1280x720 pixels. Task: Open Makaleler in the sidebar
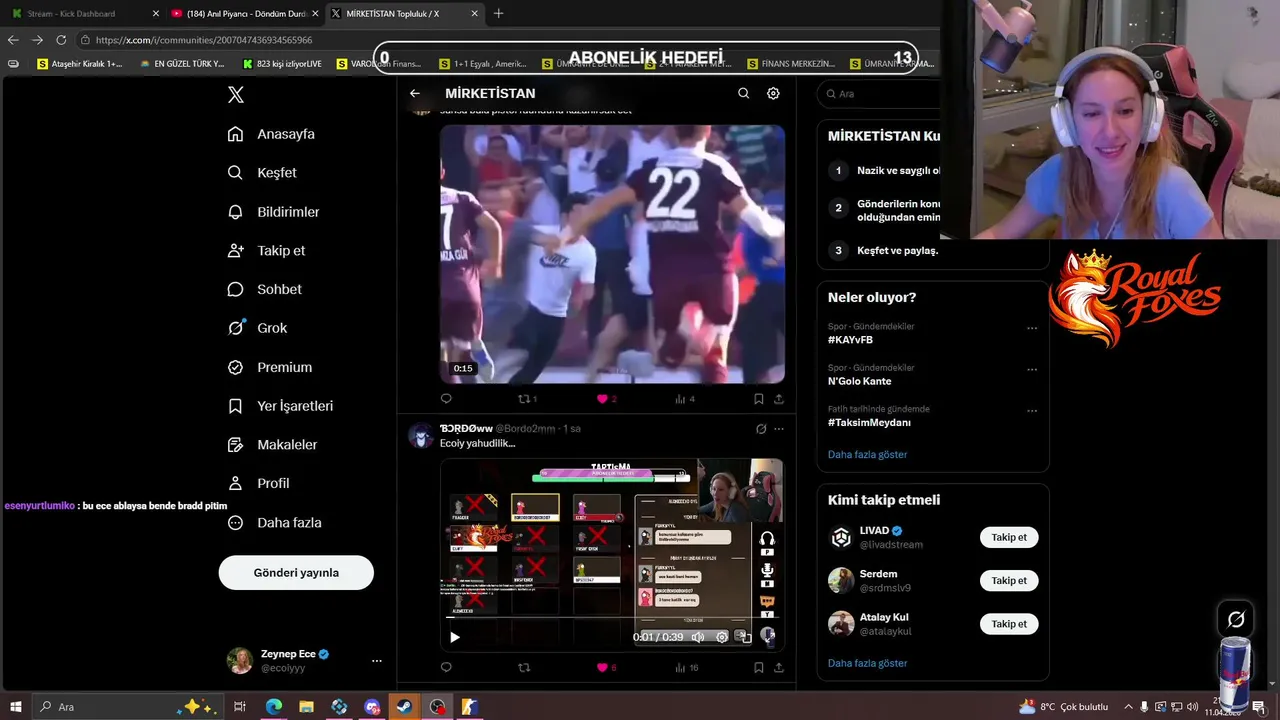(x=272, y=445)
